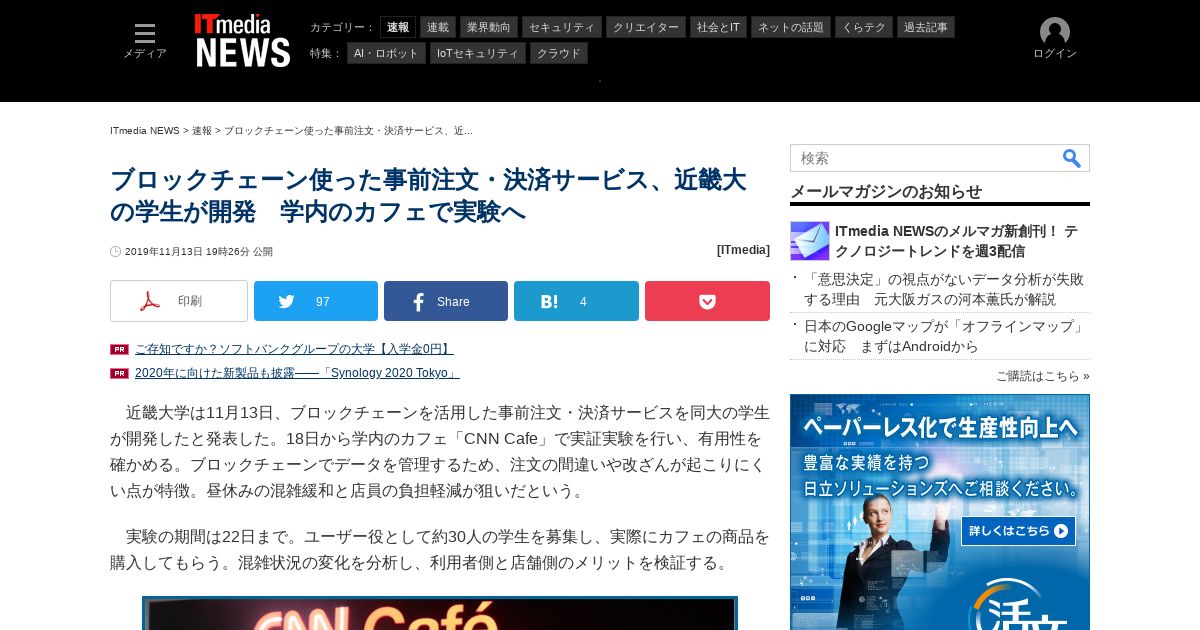Save article to Pocket
The width and height of the screenshot is (1200, 630).
point(707,301)
